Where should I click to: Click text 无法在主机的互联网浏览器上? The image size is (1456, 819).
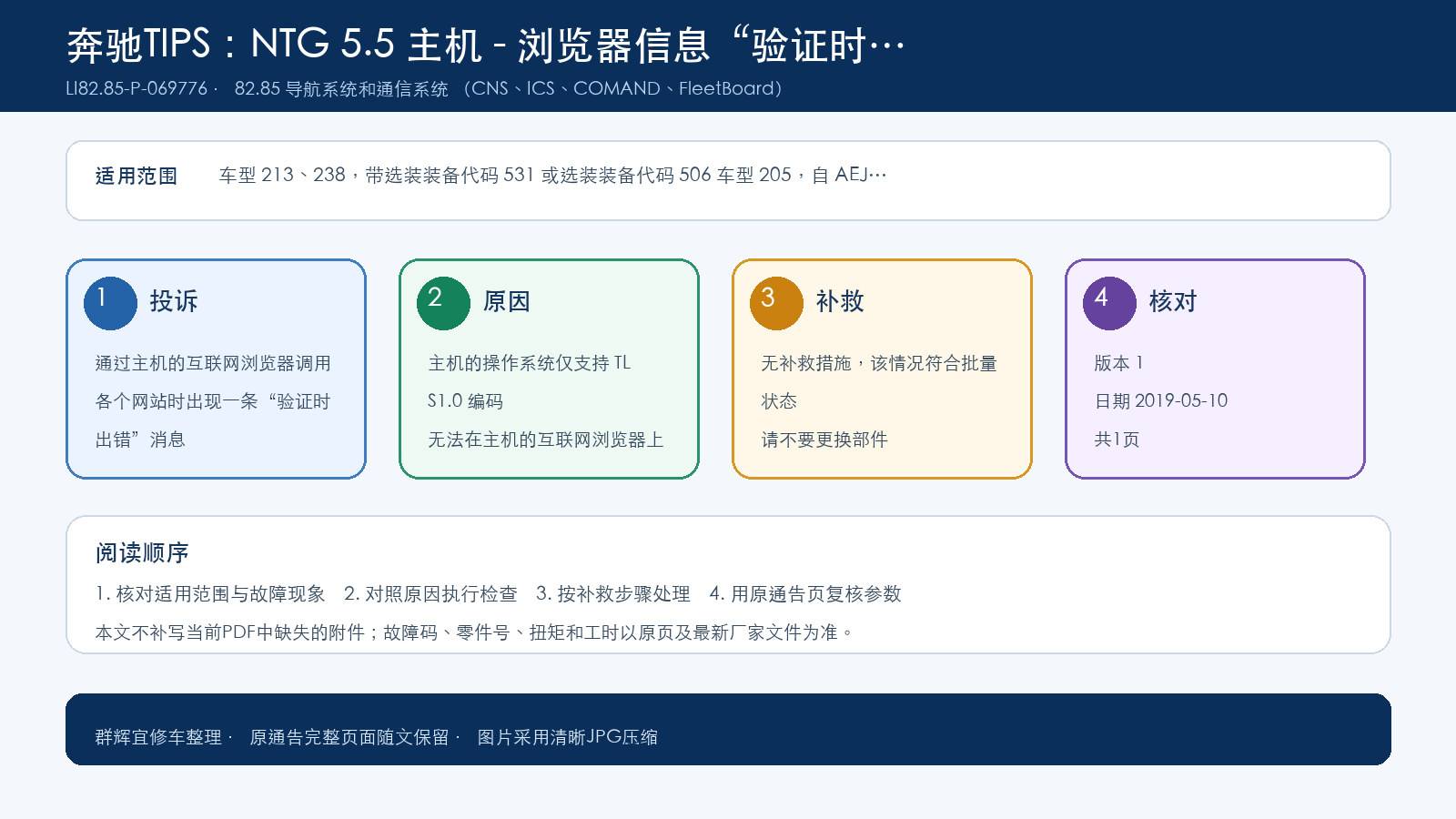click(x=546, y=440)
